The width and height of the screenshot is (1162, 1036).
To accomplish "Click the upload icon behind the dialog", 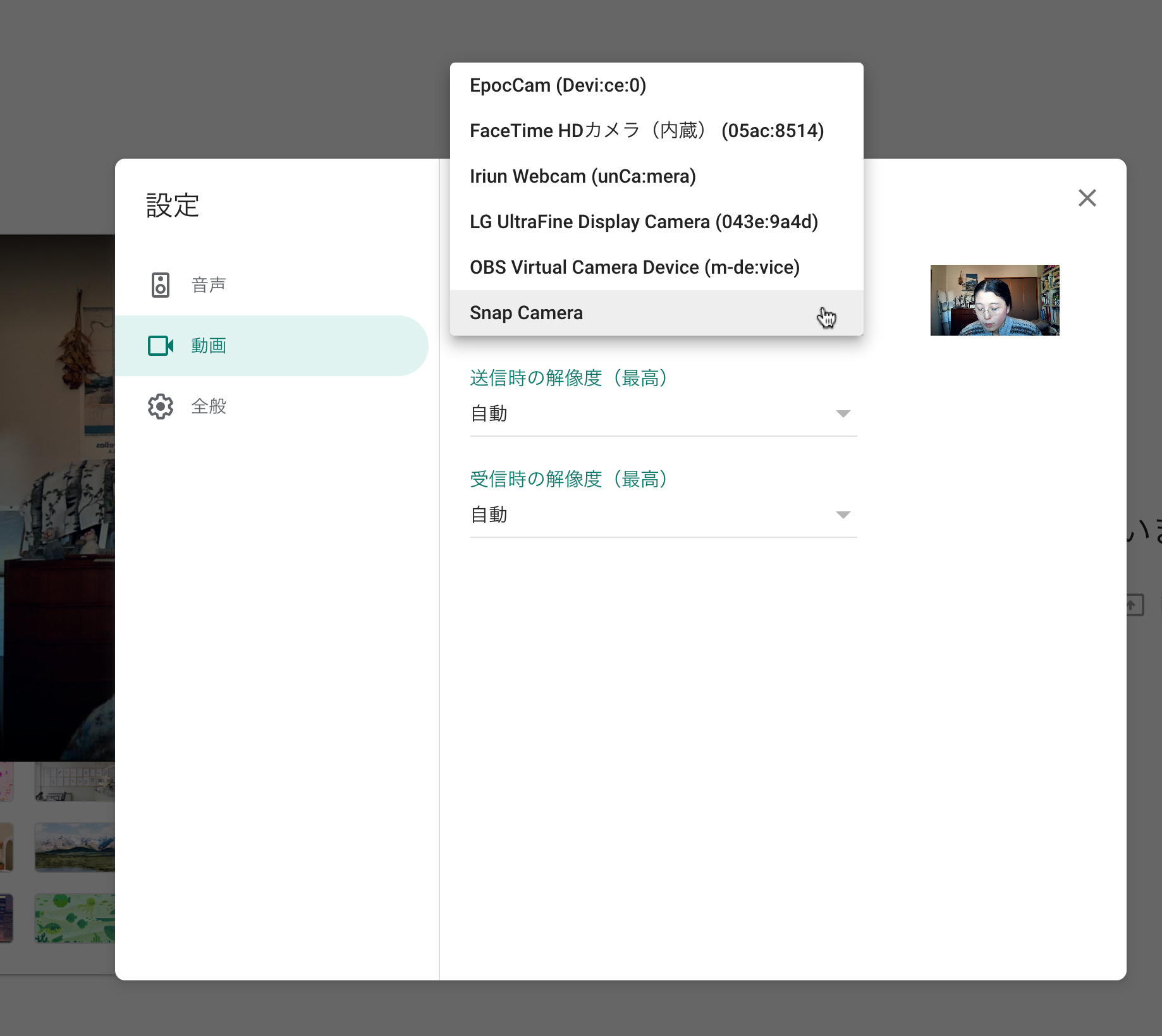I will pos(1135,605).
